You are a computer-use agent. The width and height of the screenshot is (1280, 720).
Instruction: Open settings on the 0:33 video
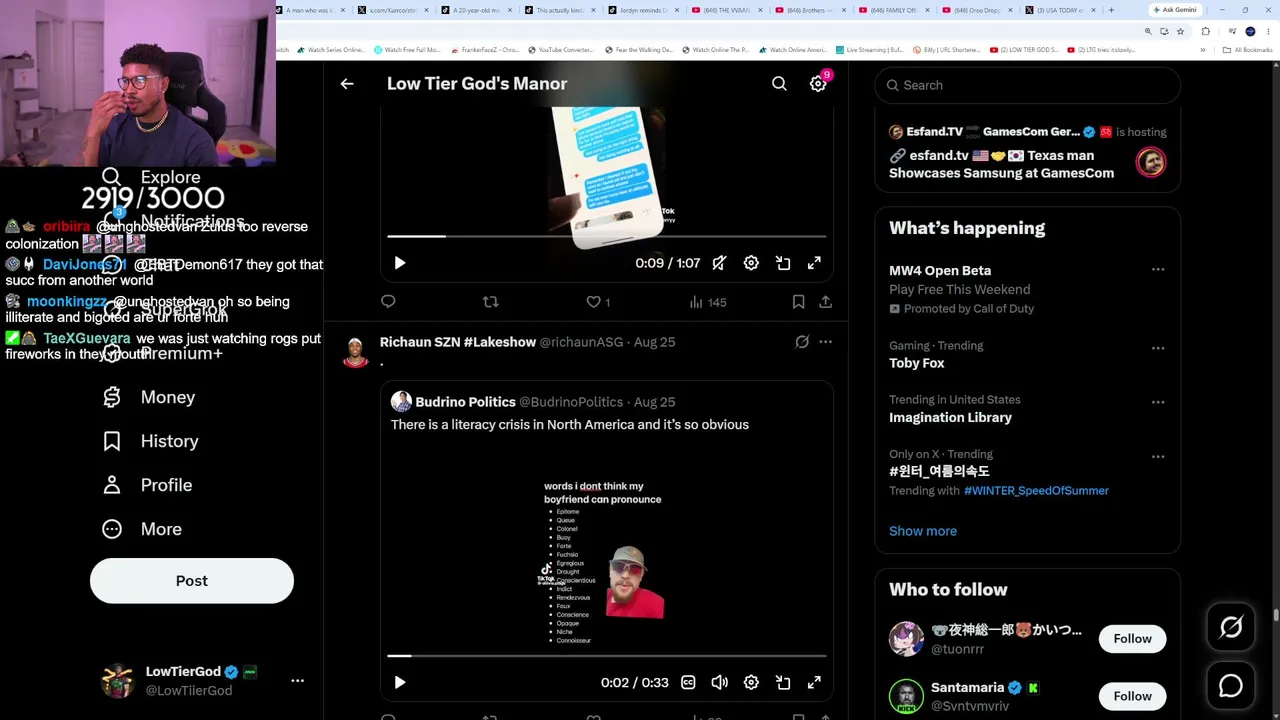tap(751, 683)
